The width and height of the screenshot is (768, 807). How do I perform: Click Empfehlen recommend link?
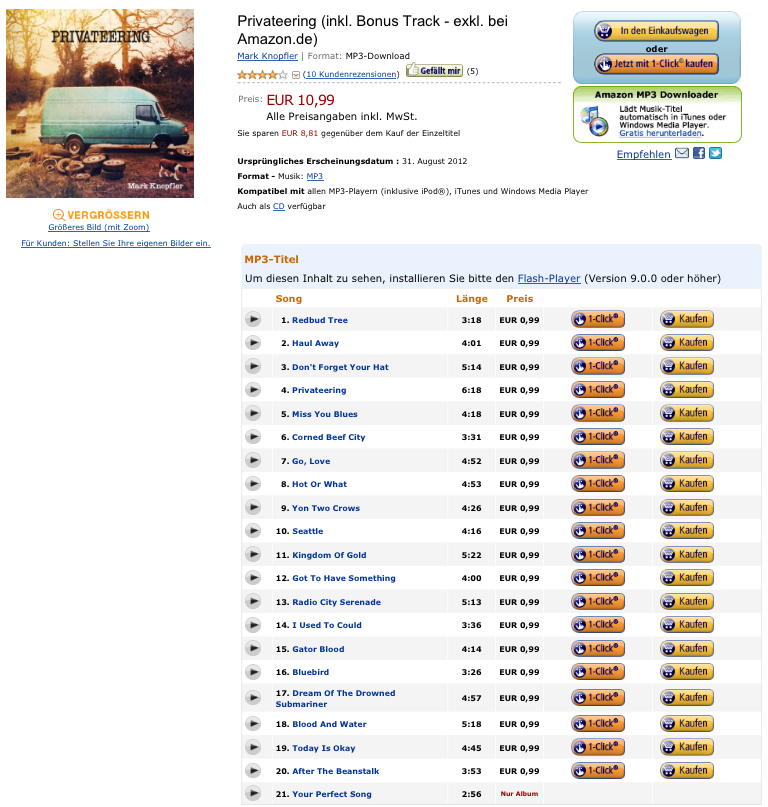coord(644,154)
